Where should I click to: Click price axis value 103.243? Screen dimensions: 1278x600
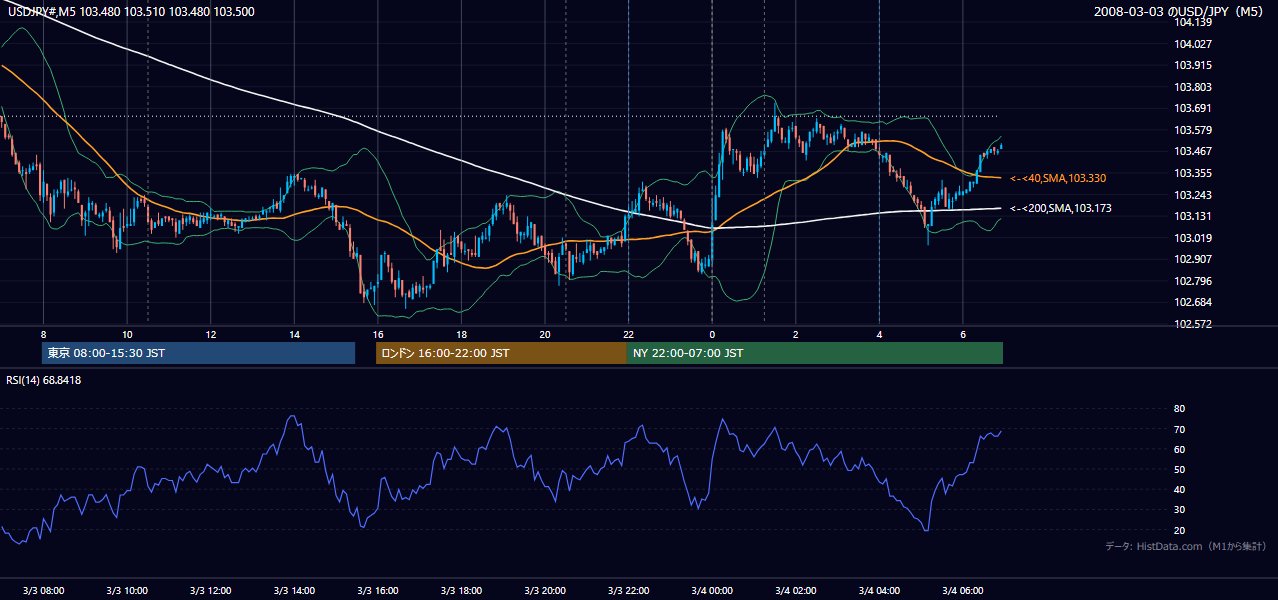point(1194,195)
